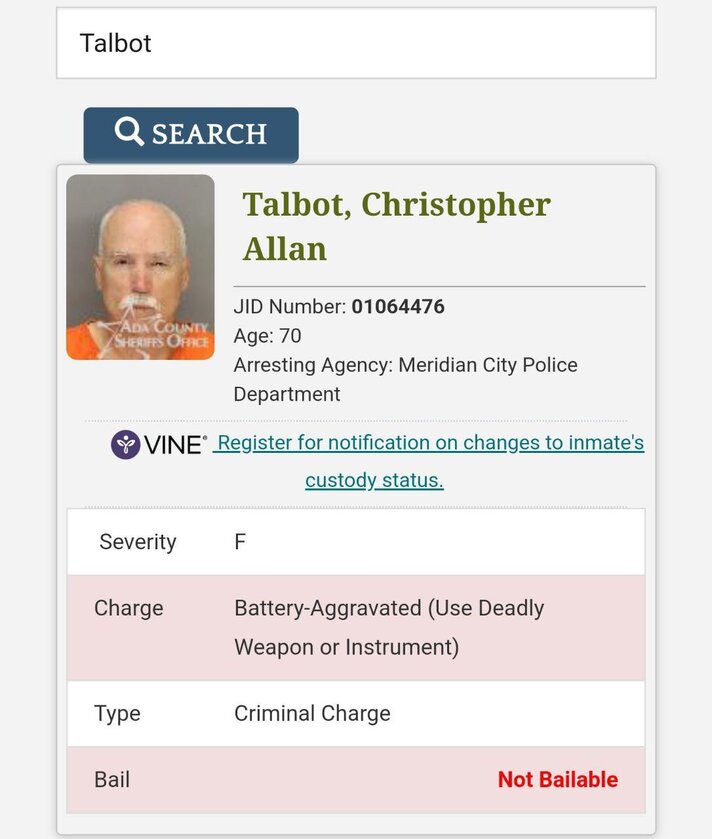
Task: Select the Bail row label
Action: coord(112,780)
